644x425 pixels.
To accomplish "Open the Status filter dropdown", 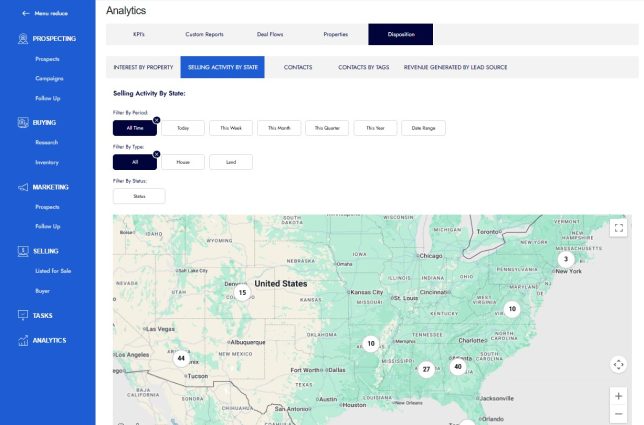I will [139, 196].
